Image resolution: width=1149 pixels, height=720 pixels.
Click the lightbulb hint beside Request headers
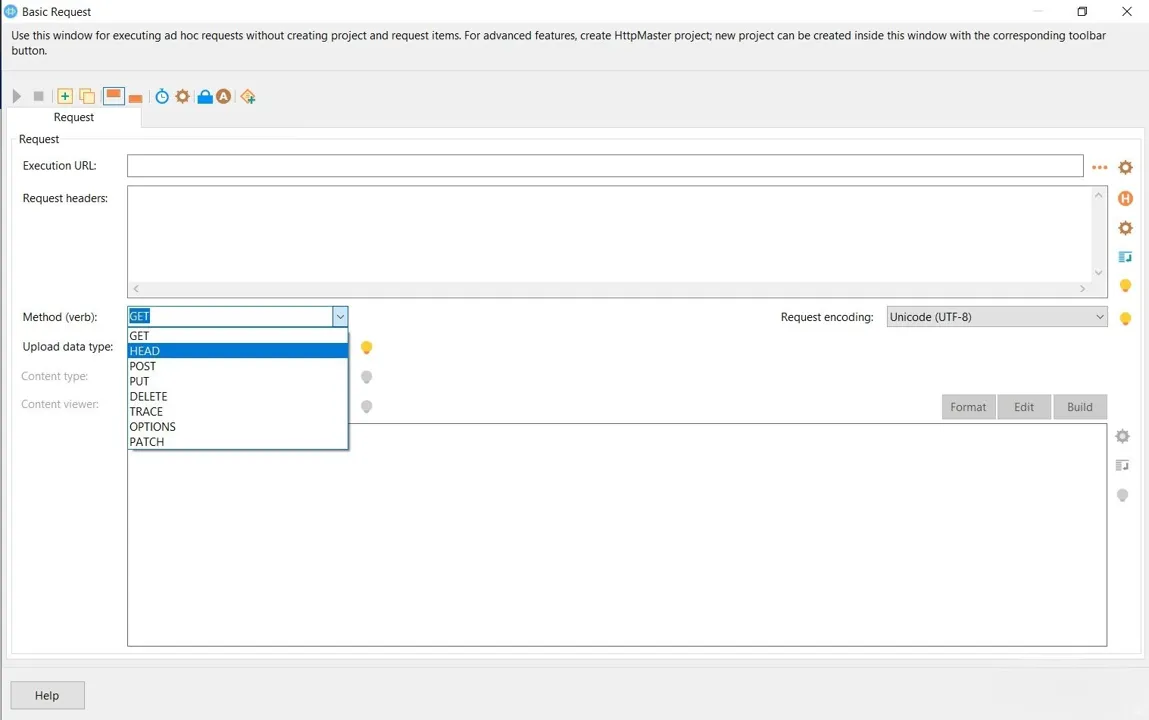(x=1126, y=286)
